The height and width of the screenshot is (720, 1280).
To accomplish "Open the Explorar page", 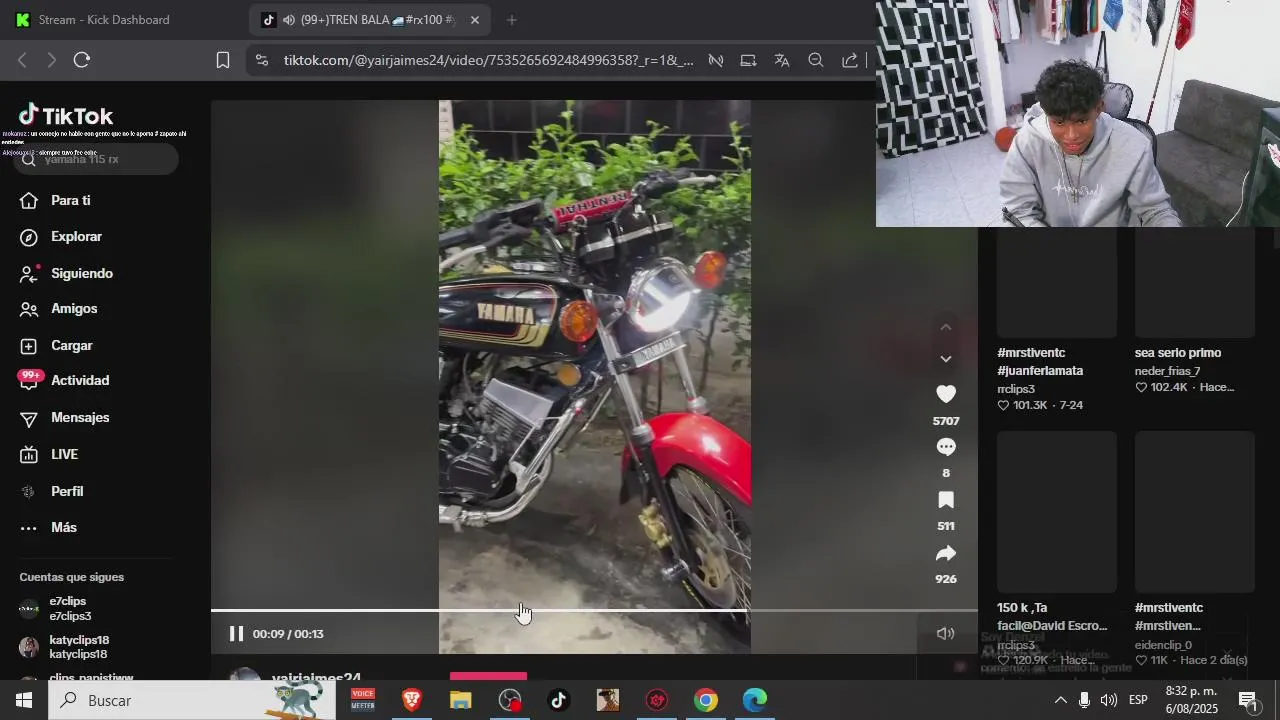I will pos(76,237).
